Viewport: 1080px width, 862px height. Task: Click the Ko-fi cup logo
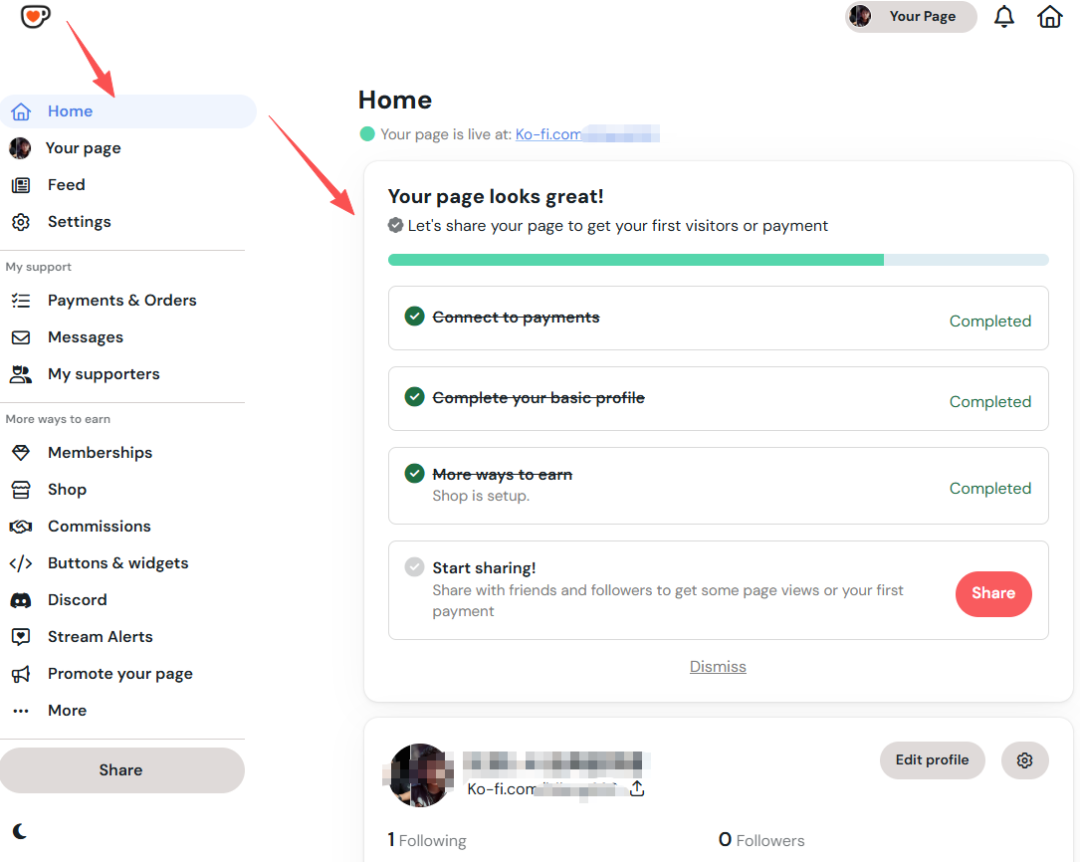click(36, 16)
